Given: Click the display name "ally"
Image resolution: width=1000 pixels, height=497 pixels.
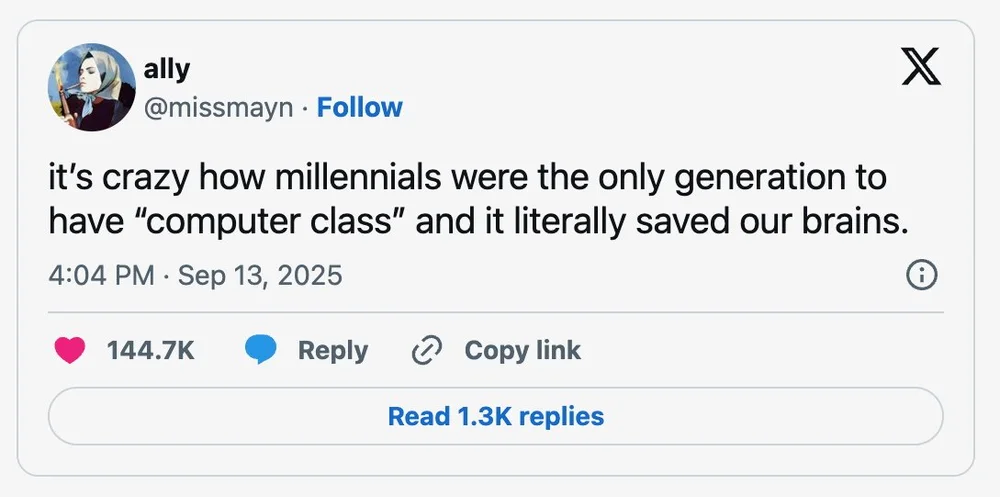Looking at the screenshot, I should tap(166, 69).
